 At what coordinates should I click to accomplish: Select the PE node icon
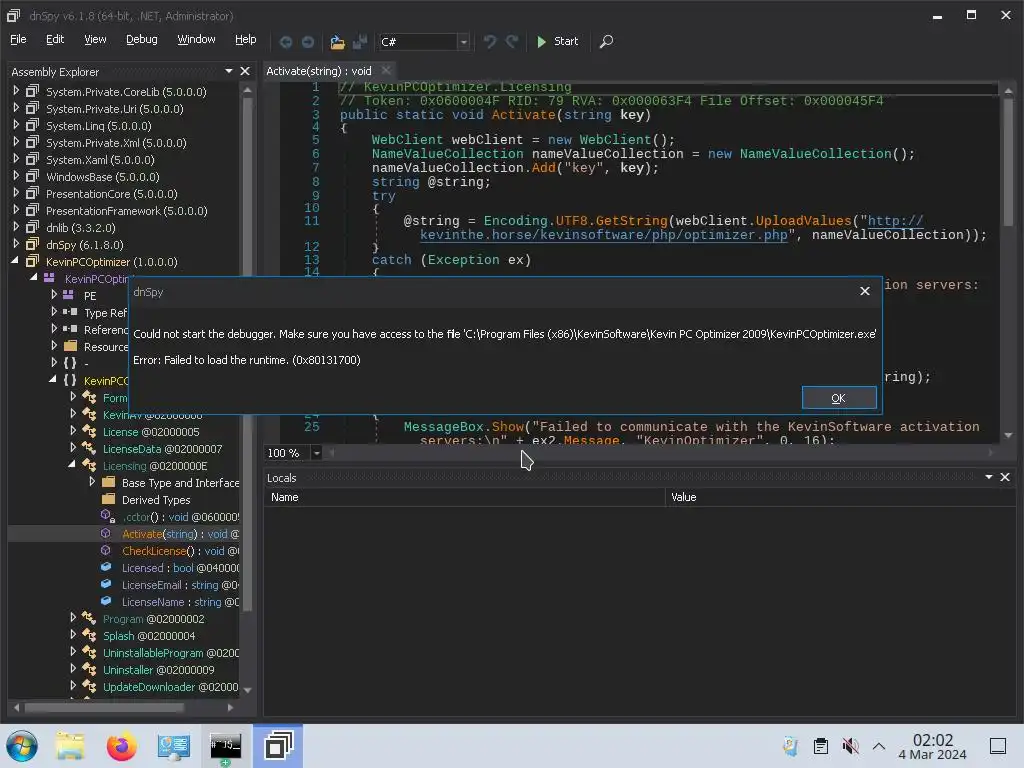pos(68,295)
